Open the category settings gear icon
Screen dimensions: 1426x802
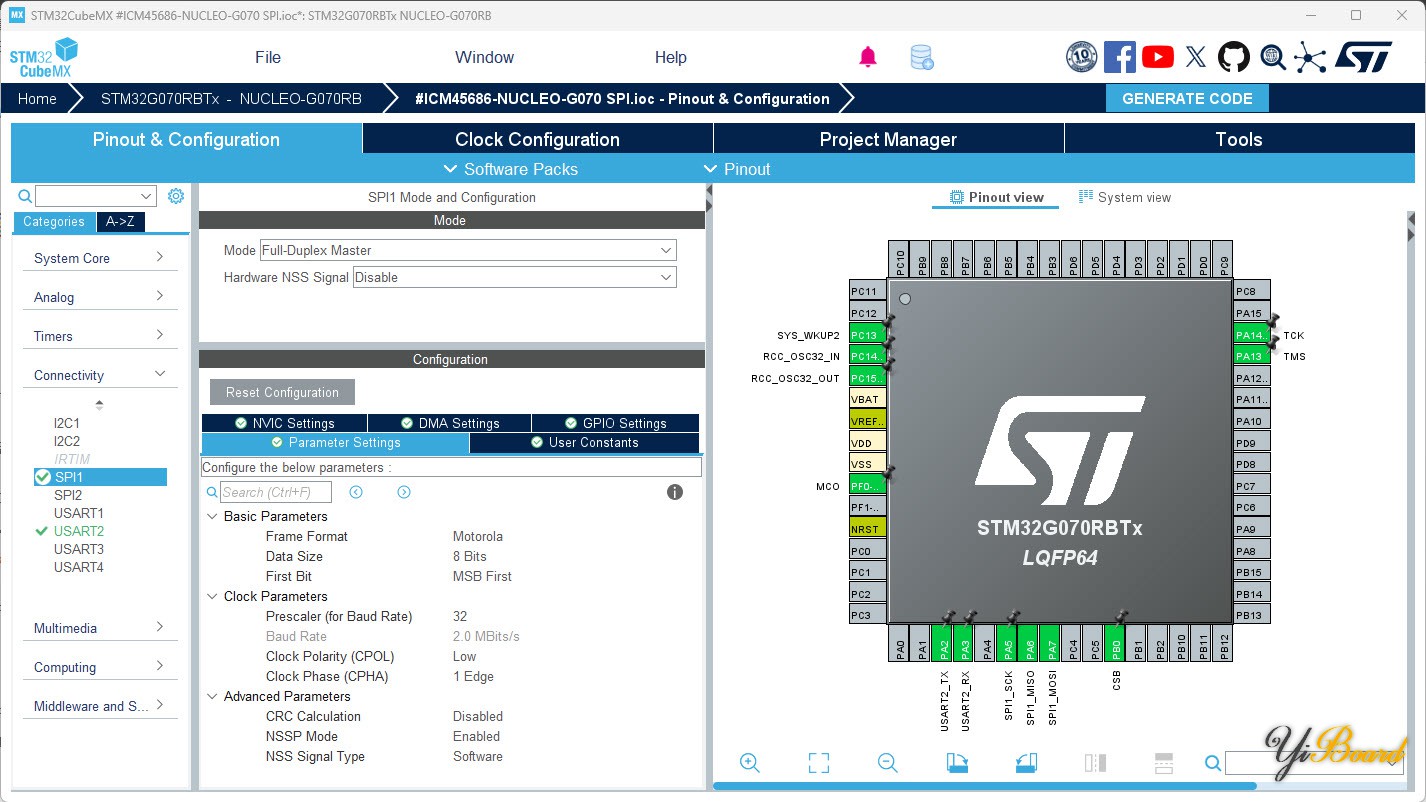tap(176, 196)
